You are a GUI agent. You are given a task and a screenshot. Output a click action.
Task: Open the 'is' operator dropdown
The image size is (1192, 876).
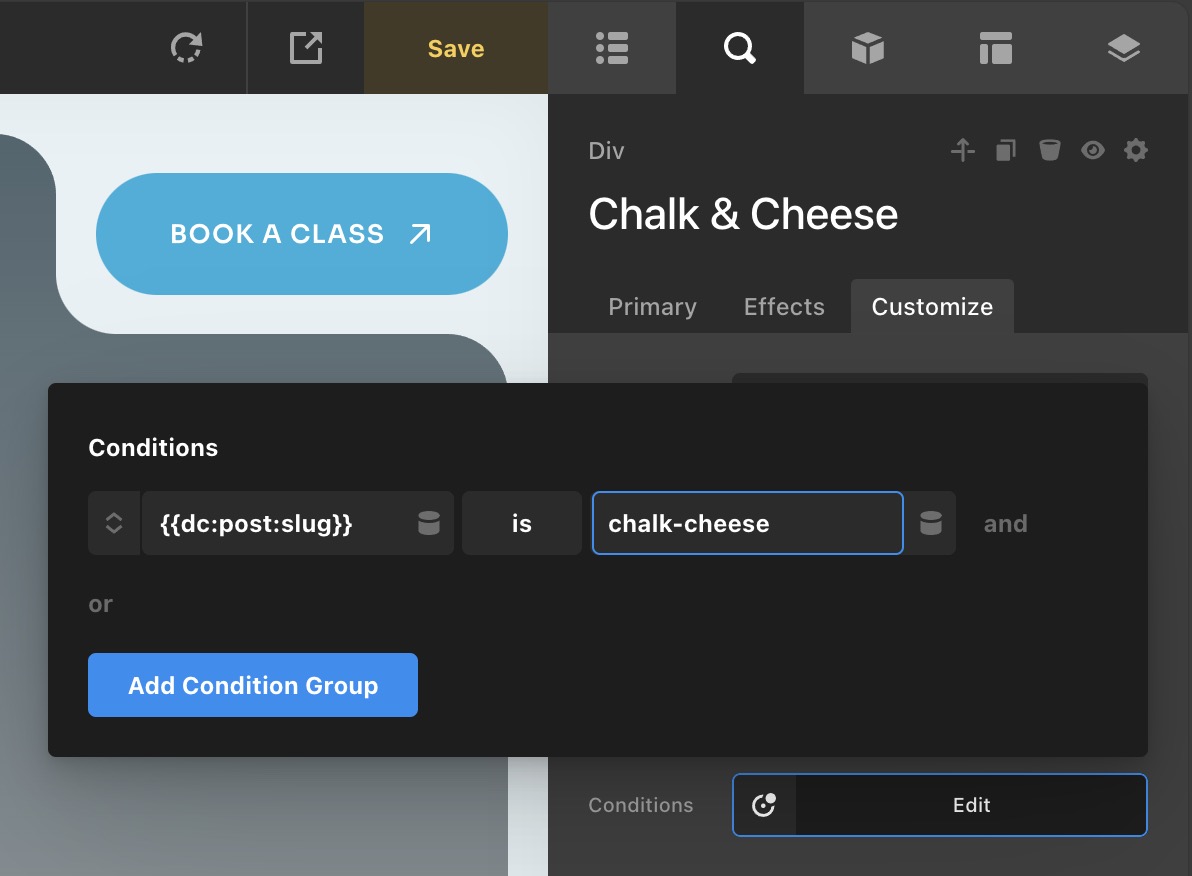[522, 523]
